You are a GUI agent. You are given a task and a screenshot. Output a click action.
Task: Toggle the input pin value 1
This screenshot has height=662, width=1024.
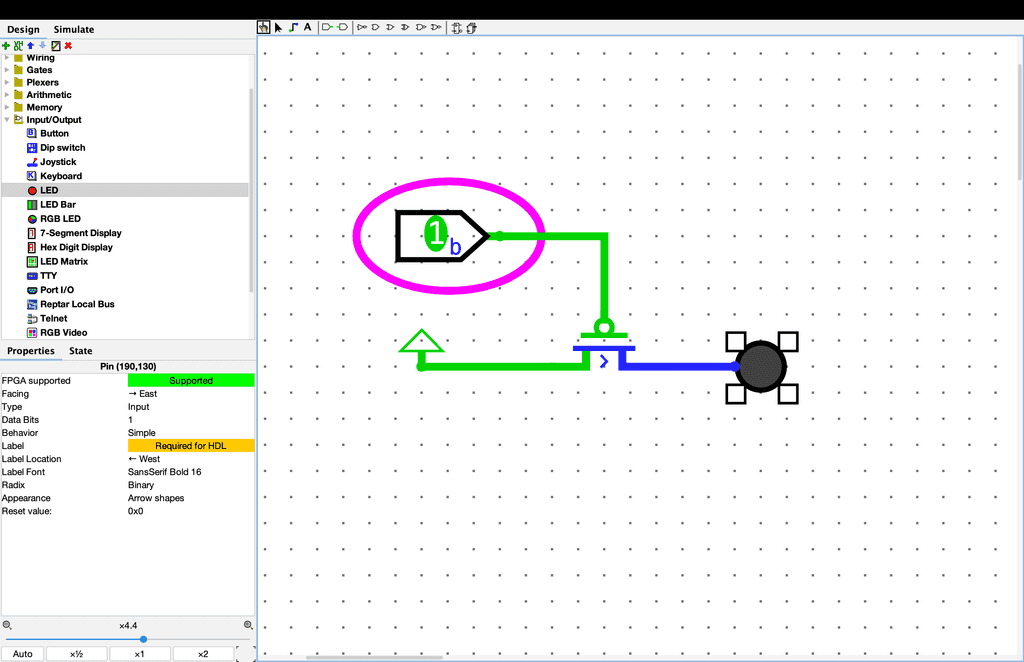435,235
